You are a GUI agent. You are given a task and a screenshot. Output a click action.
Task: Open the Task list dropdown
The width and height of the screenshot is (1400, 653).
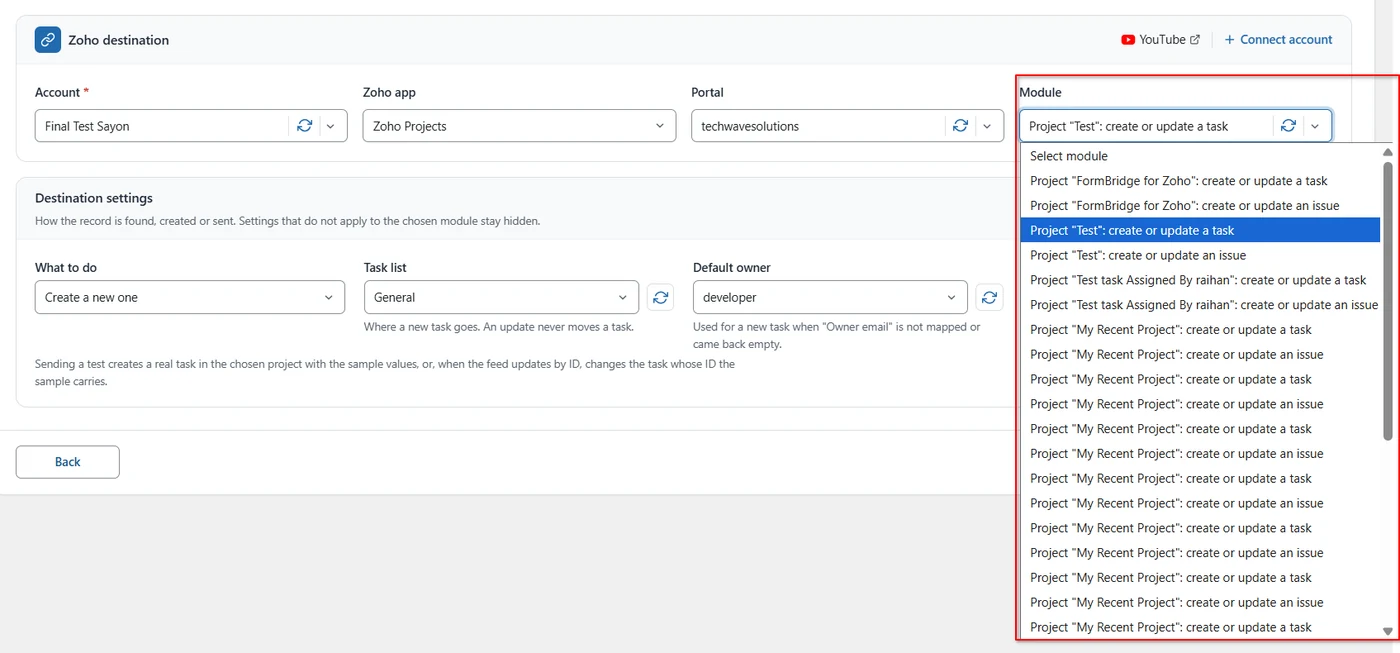(501, 297)
